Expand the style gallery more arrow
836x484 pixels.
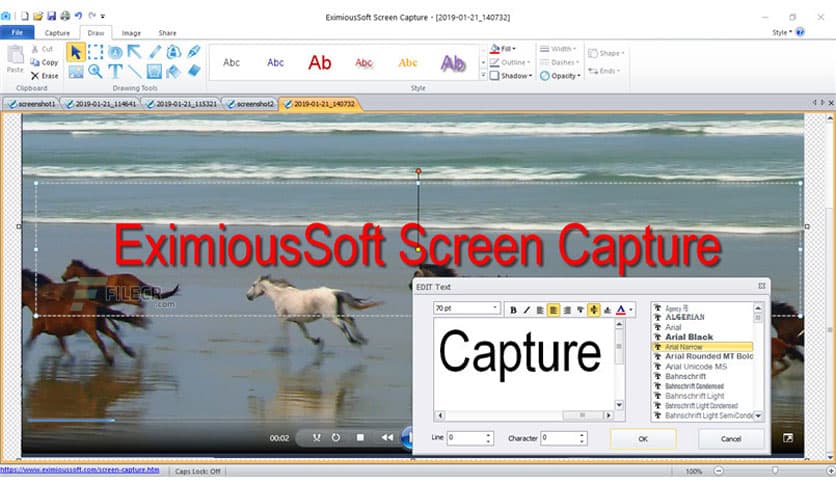(x=484, y=75)
